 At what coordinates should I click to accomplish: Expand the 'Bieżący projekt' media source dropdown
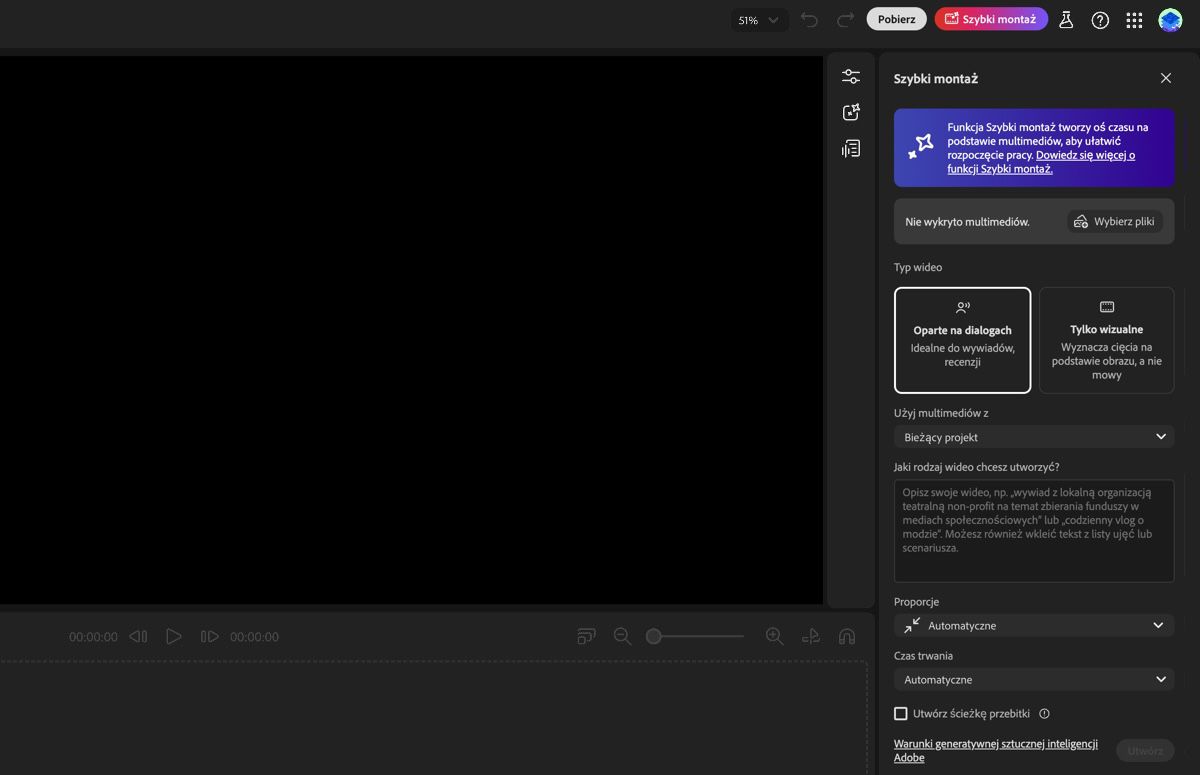pos(1034,437)
